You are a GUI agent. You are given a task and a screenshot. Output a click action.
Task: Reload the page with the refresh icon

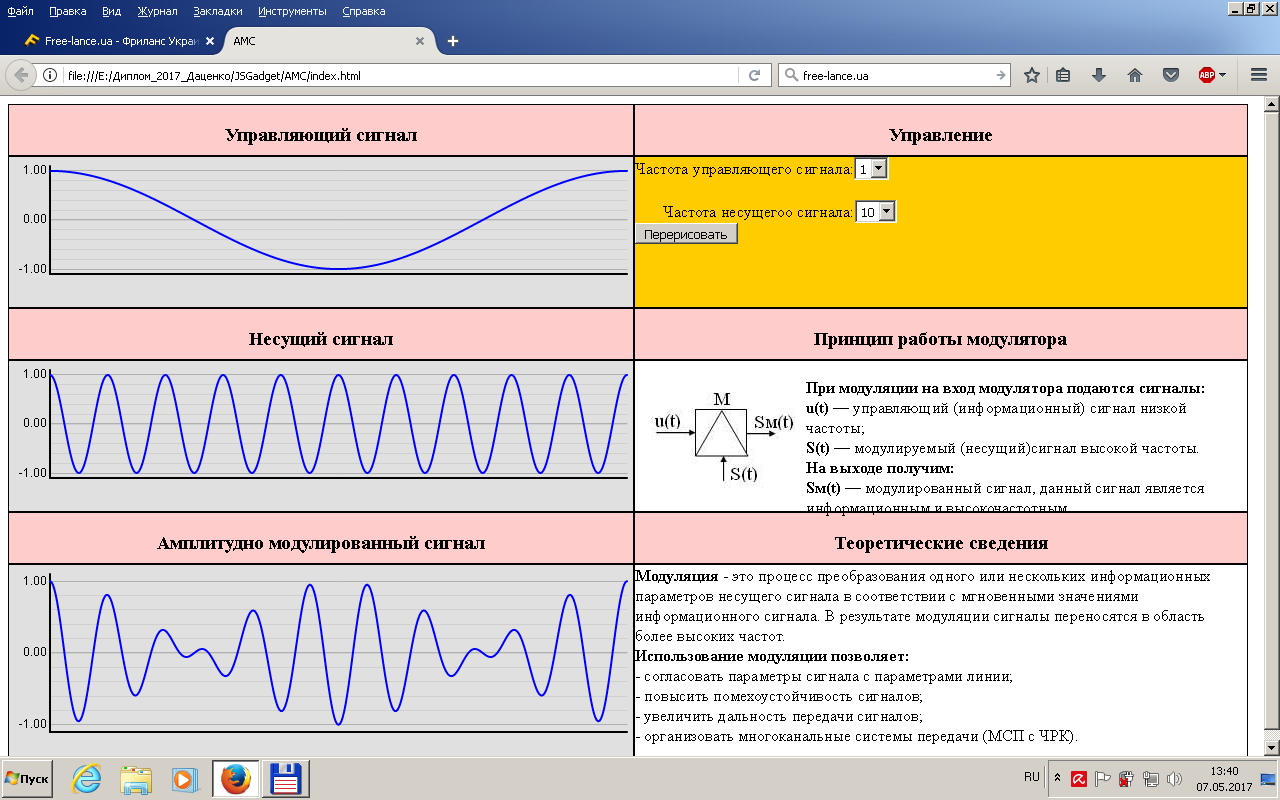coord(755,75)
